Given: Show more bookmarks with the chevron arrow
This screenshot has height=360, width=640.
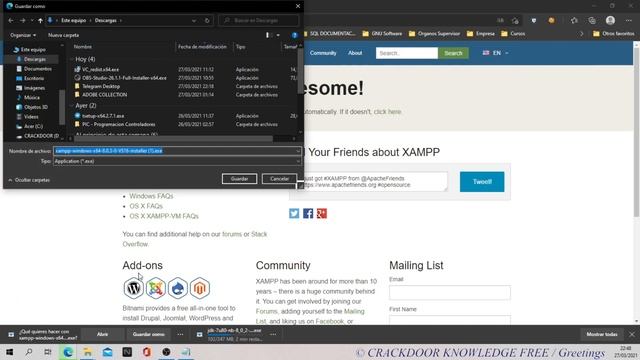Looking at the screenshot, I should (x=582, y=34).
